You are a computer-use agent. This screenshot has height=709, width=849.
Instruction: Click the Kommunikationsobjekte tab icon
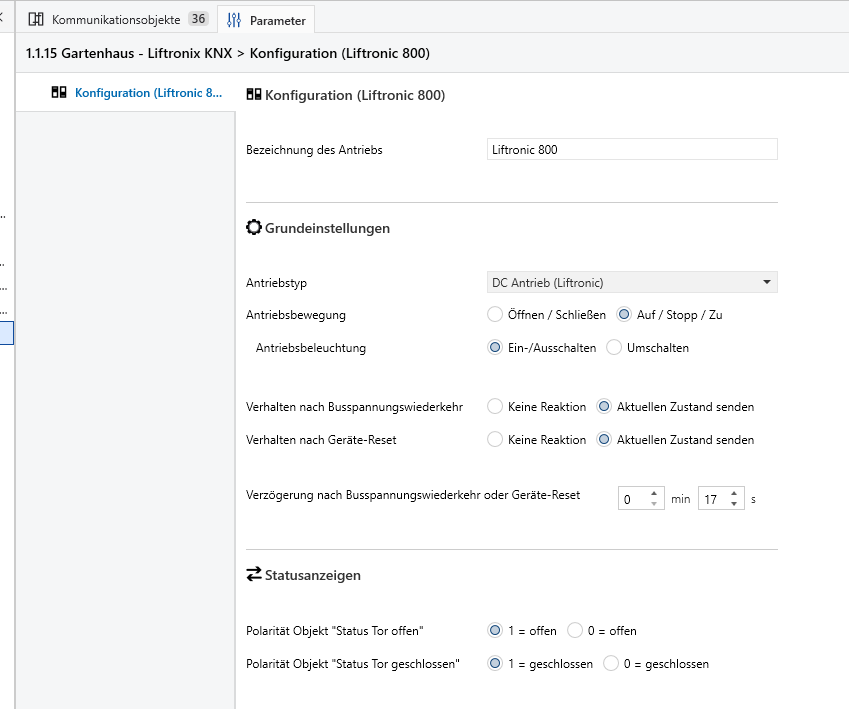tap(36, 19)
